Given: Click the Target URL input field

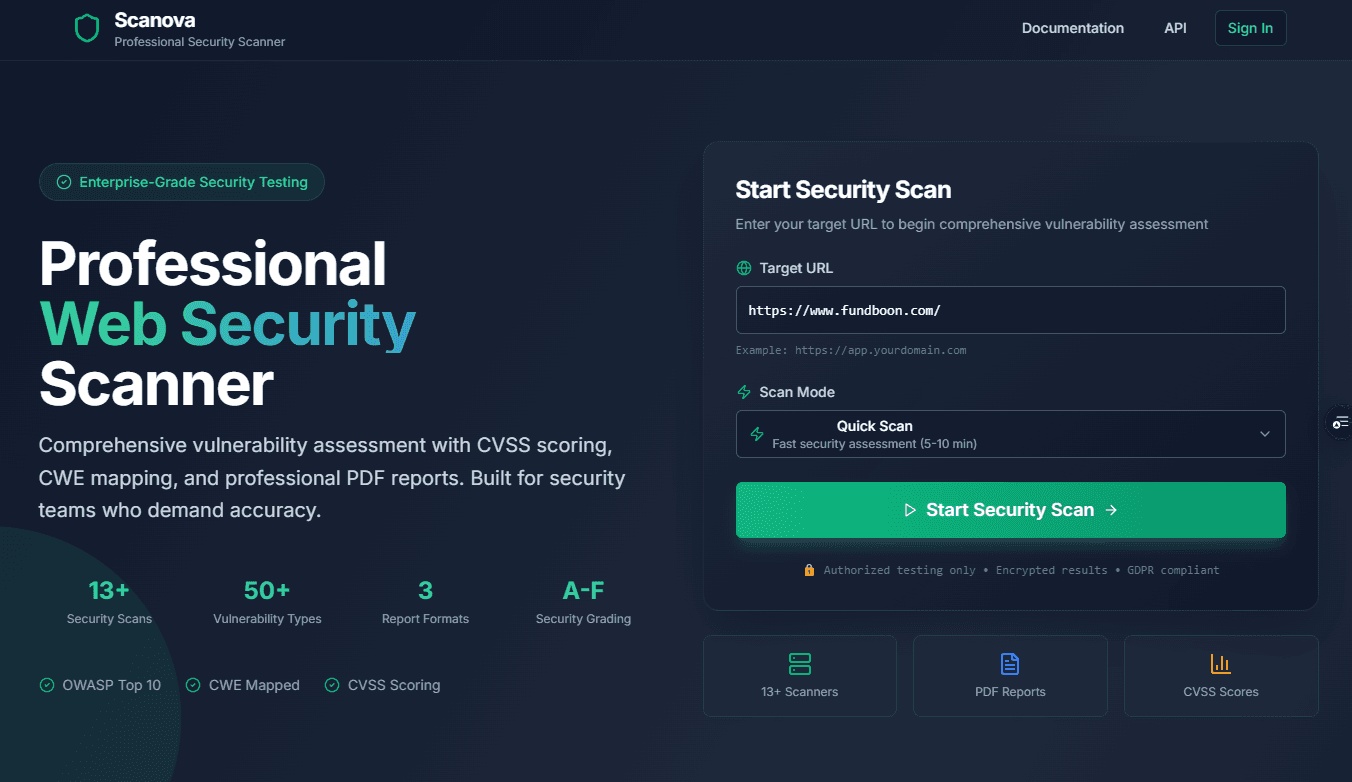Looking at the screenshot, I should (1010, 310).
